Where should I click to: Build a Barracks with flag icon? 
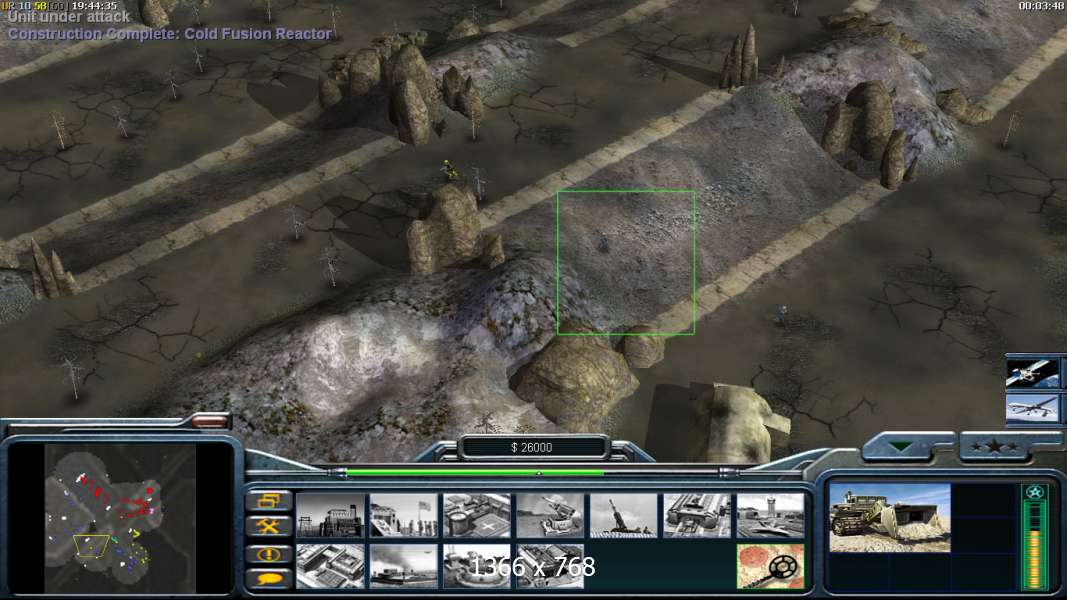click(x=404, y=516)
